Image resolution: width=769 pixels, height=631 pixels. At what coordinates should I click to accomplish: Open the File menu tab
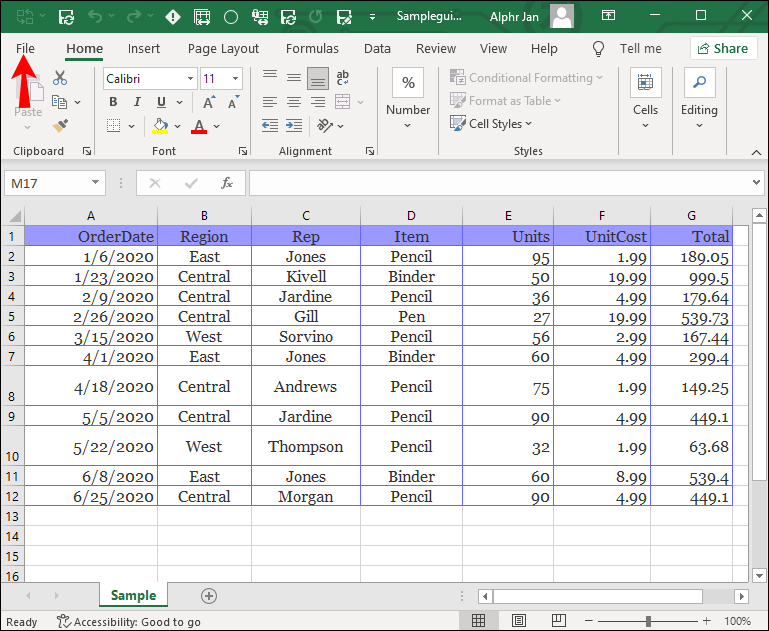pos(25,48)
